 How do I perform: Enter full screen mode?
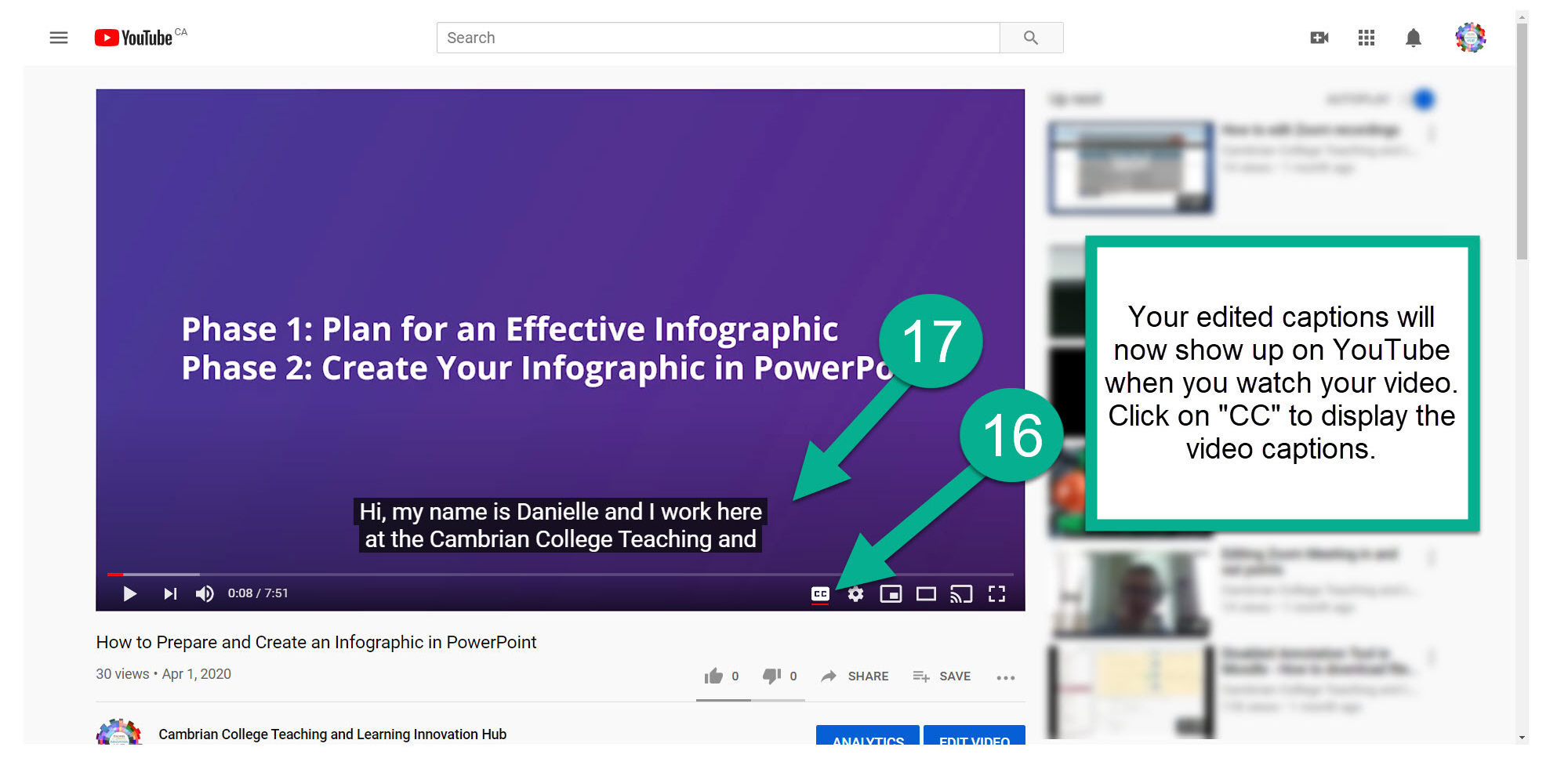click(x=996, y=594)
